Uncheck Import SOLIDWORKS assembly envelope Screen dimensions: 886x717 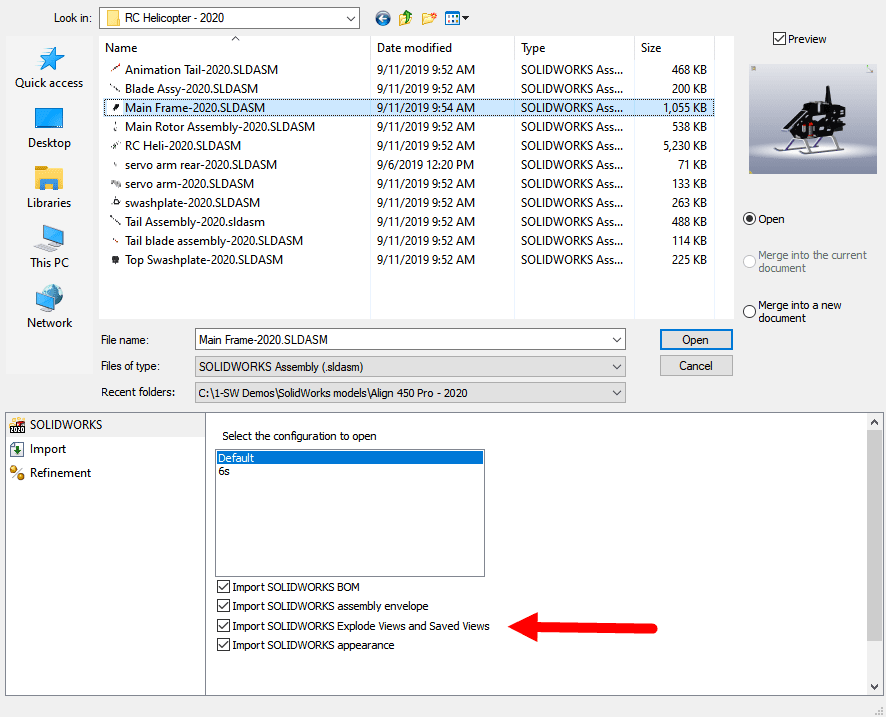[223, 606]
